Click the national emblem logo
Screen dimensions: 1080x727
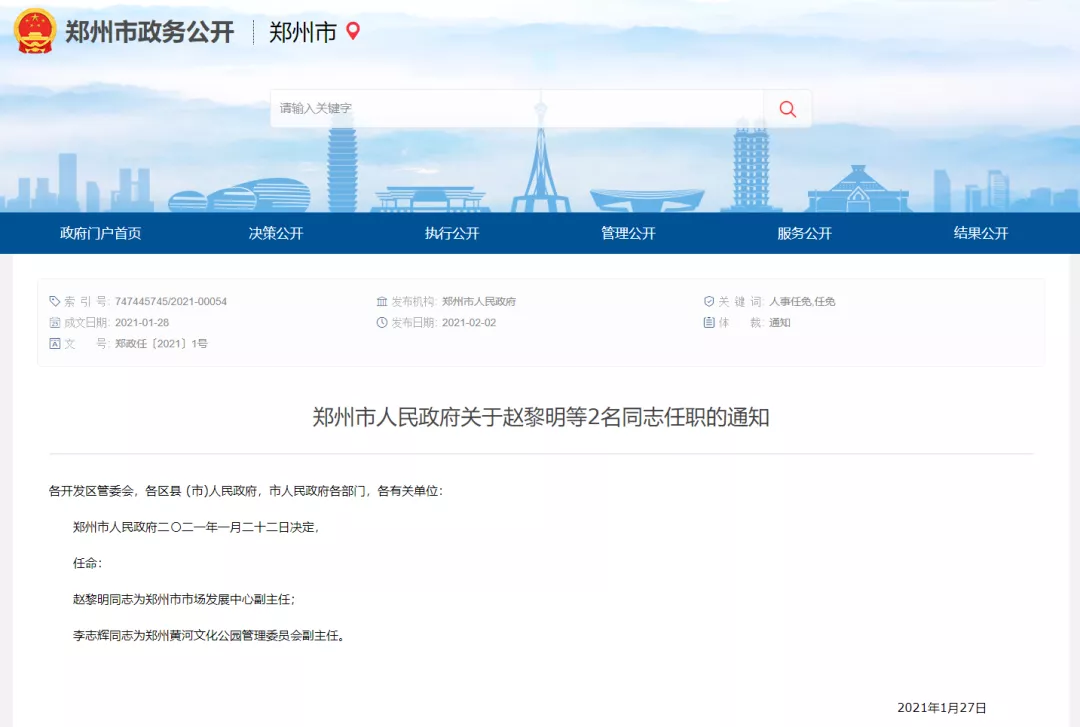coord(34,31)
